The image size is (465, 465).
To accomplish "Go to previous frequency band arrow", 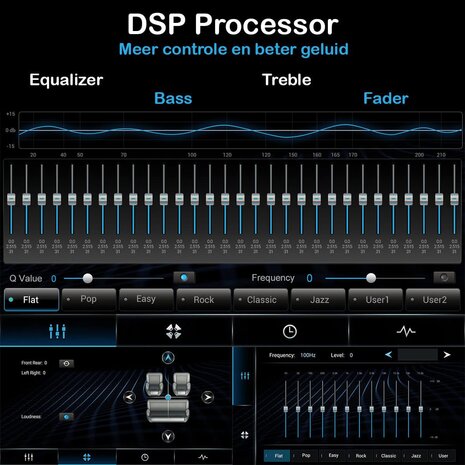I will point(388,355).
